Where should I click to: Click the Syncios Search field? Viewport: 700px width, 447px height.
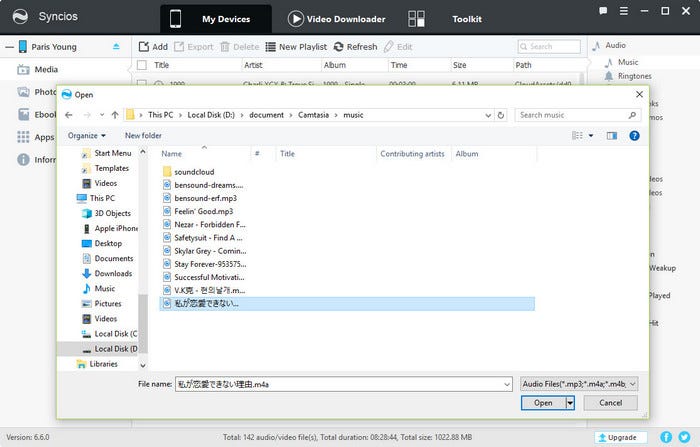(x=550, y=46)
